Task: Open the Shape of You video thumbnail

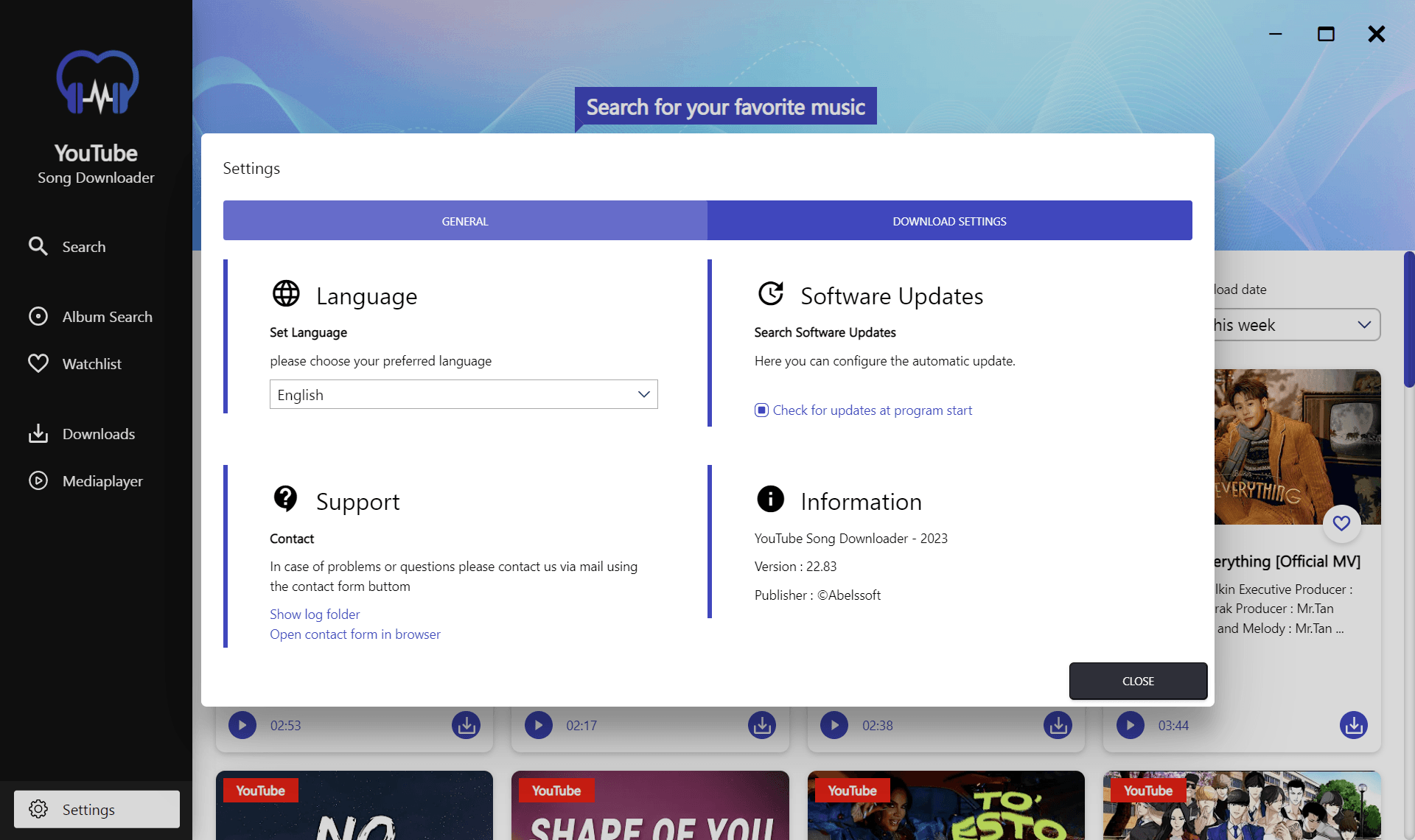Action: [x=650, y=805]
